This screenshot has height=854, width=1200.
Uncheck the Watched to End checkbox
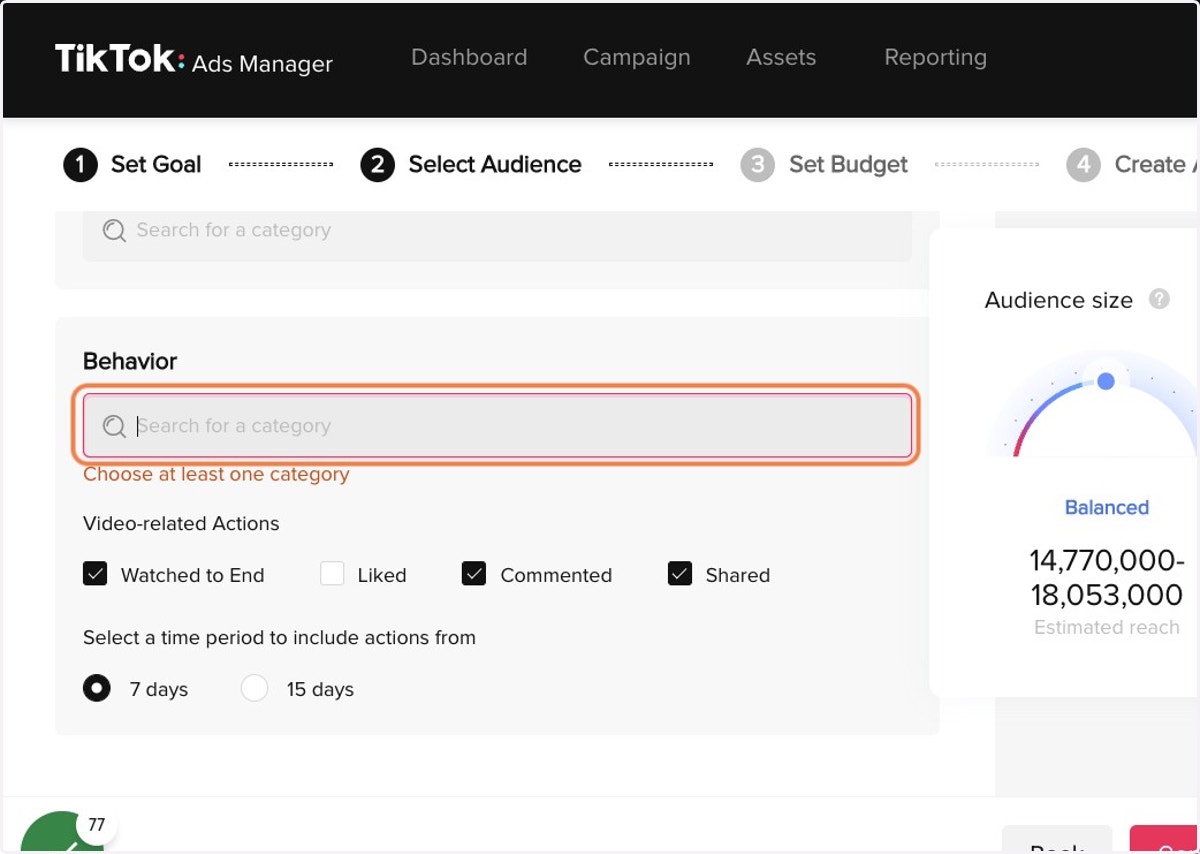(x=95, y=574)
